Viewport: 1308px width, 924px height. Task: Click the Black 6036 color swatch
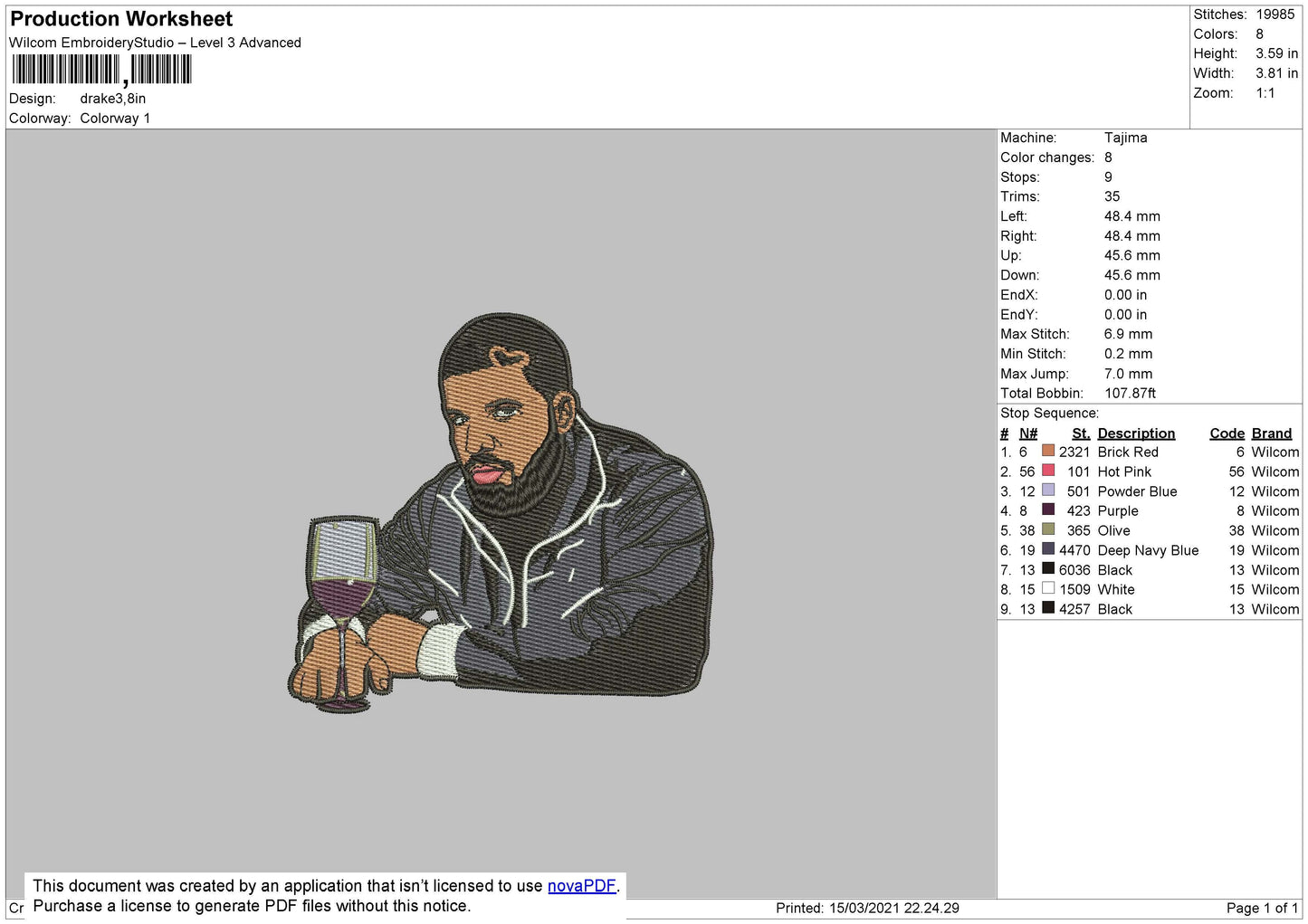[x=1048, y=569]
